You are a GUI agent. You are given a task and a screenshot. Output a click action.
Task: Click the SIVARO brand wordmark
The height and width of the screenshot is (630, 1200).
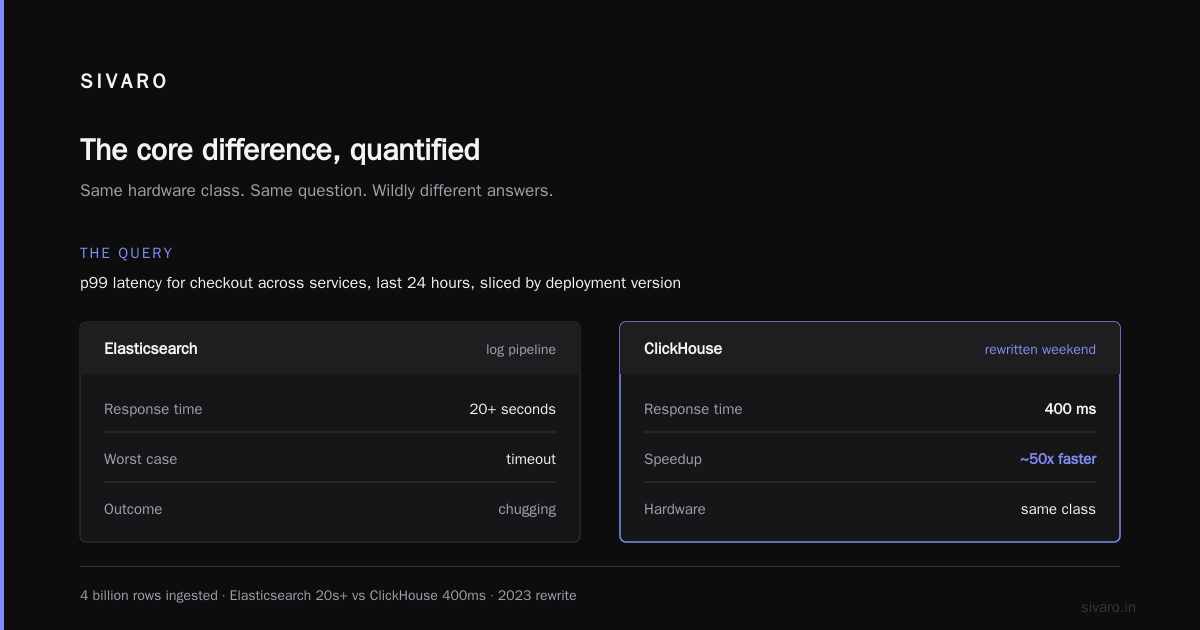point(124,82)
